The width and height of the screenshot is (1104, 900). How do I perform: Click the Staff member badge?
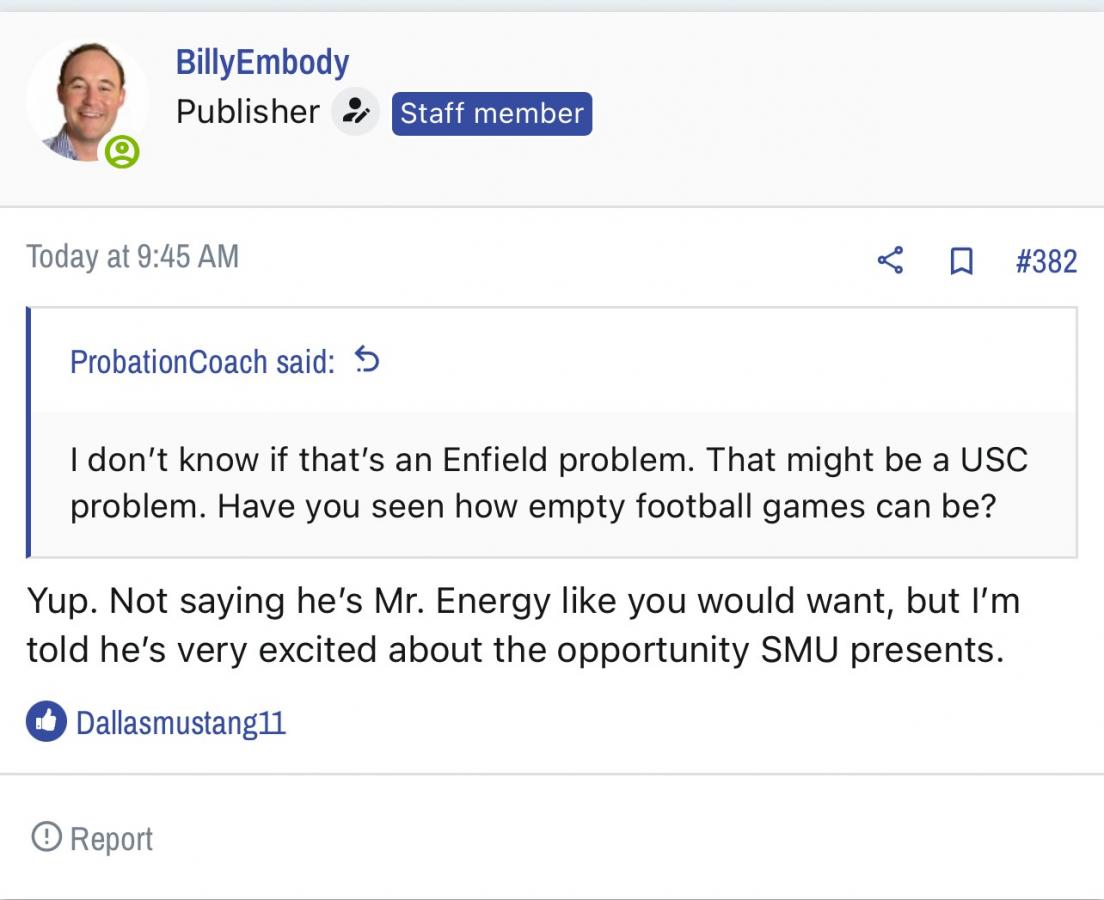[x=491, y=113]
